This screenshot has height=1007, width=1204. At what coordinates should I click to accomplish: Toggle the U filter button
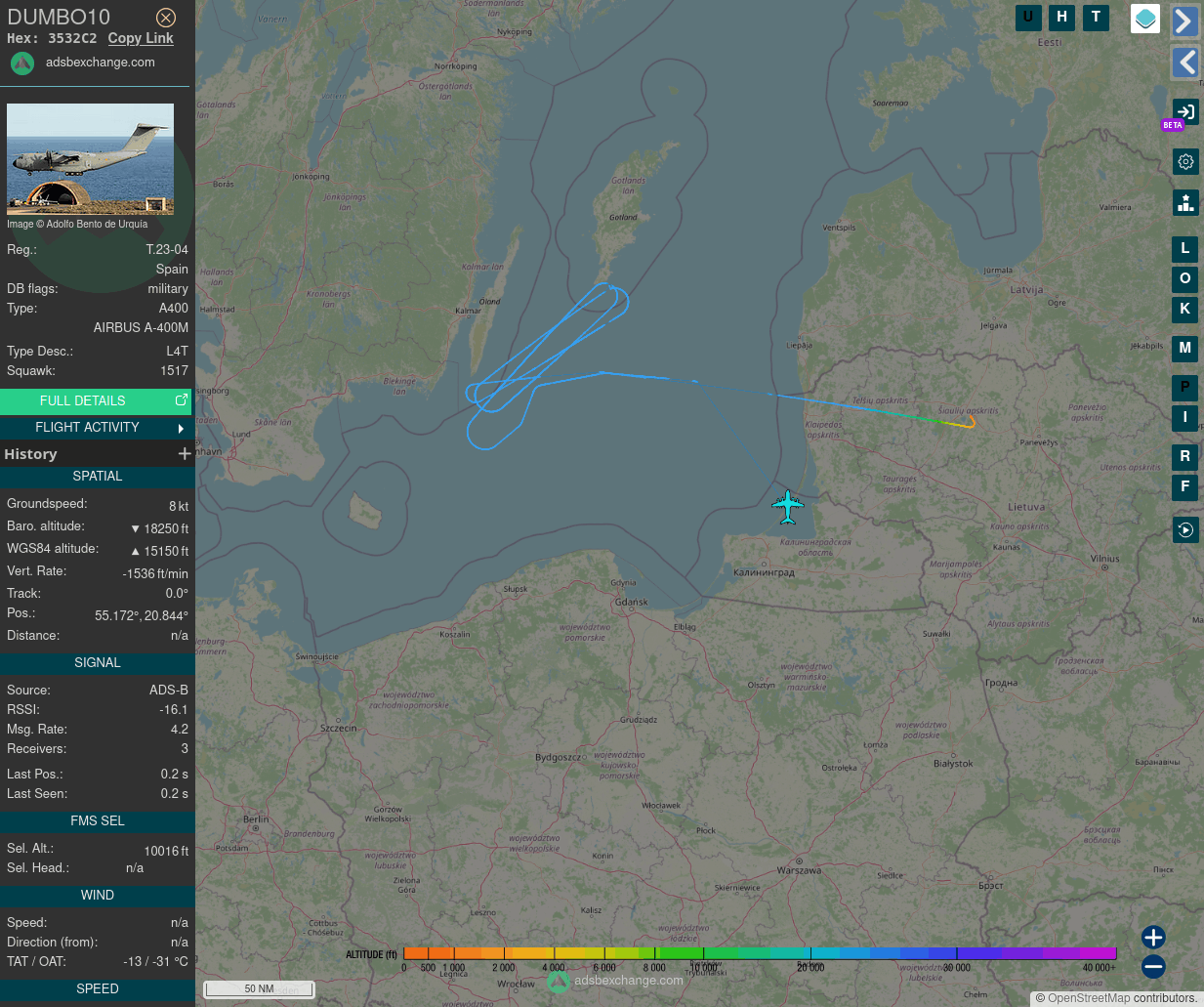click(x=1028, y=17)
